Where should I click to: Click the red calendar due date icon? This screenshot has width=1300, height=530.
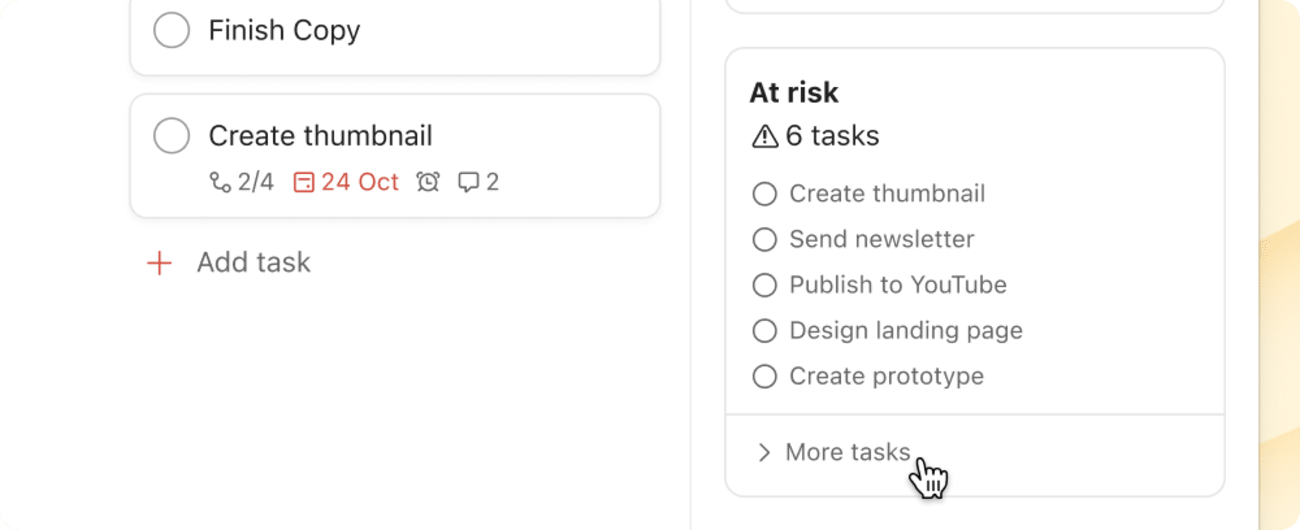click(x=304, y=182)
